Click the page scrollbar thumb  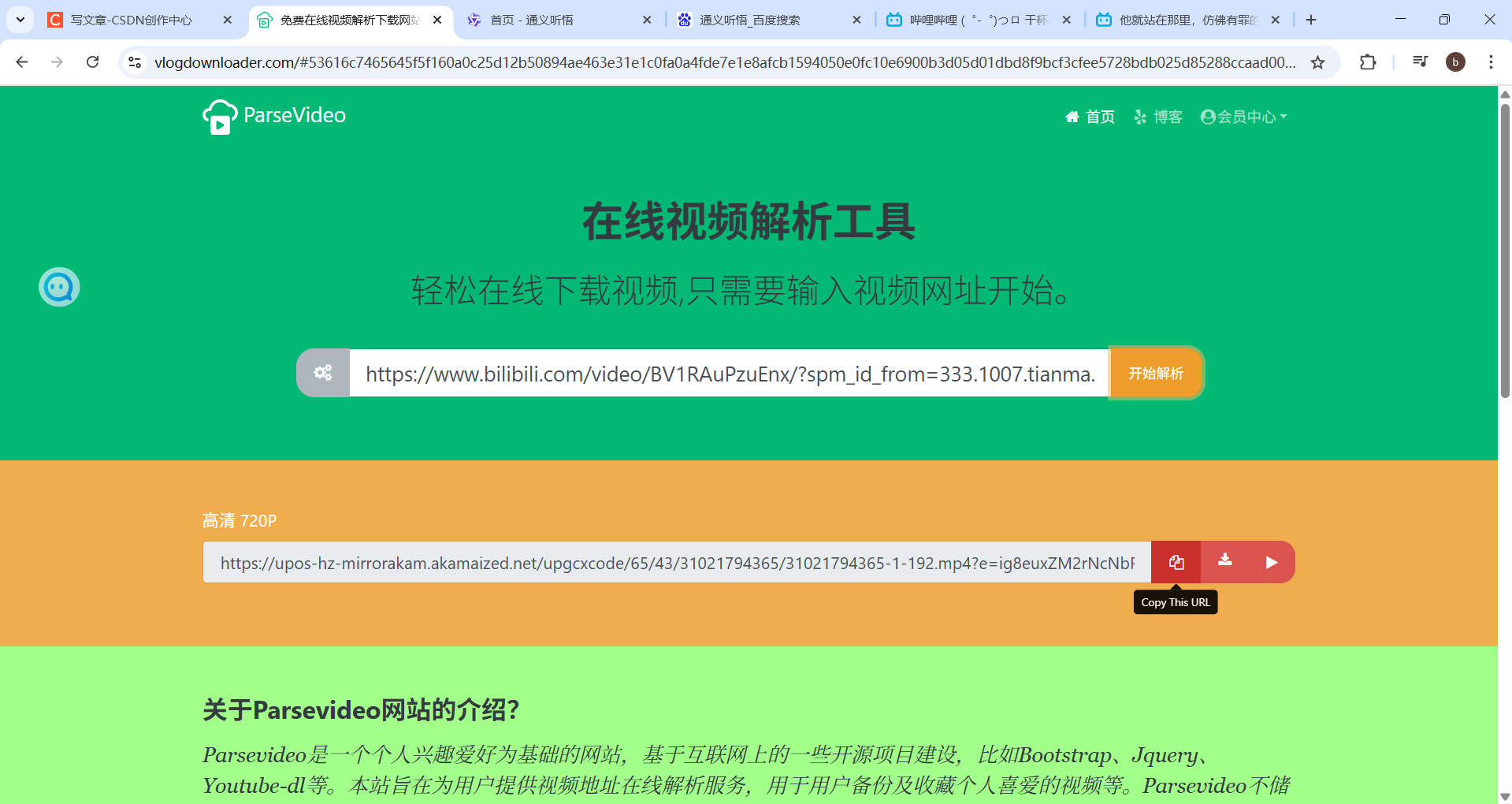point(1505,251)
